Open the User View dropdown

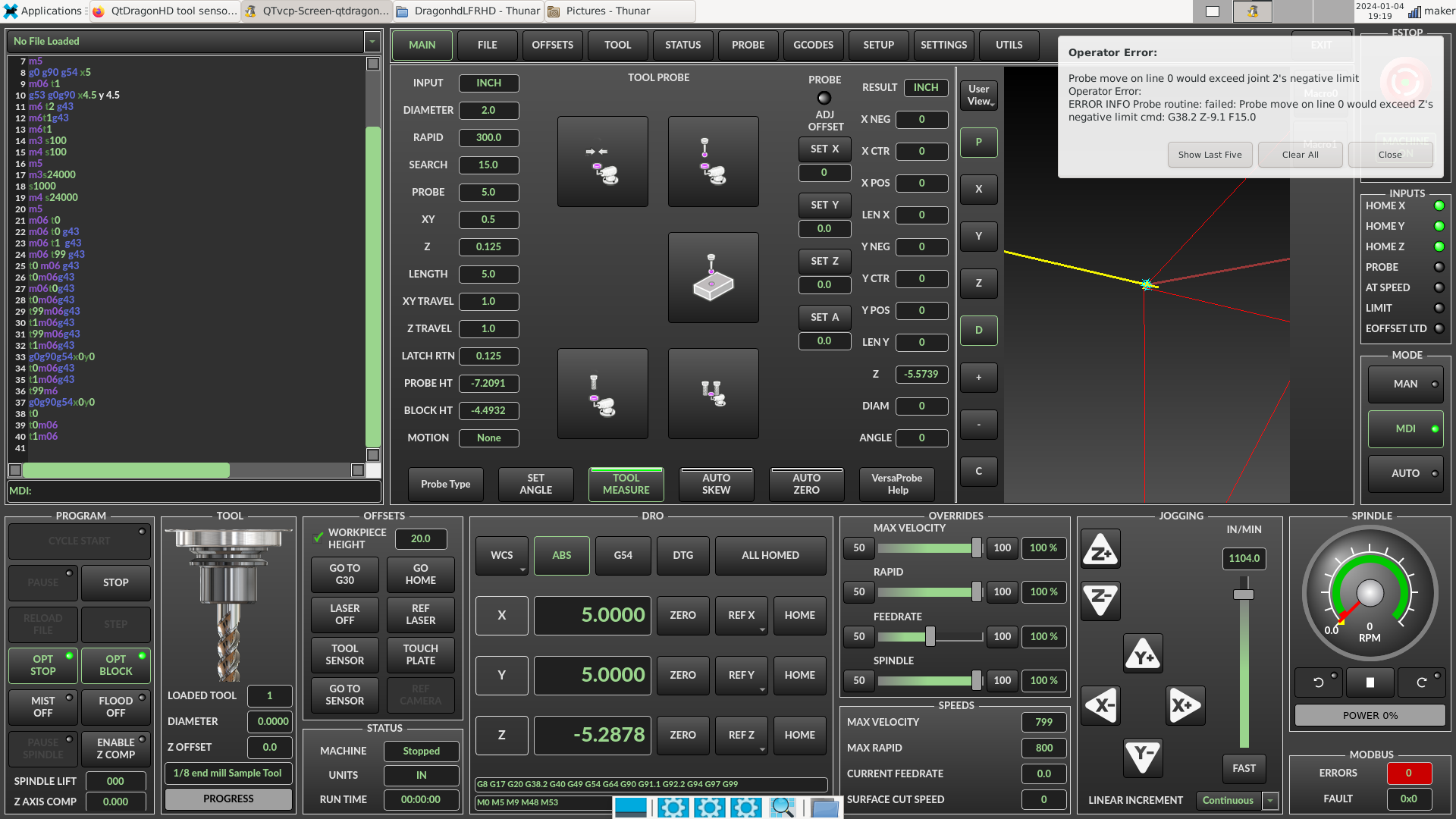click(978, 96)
